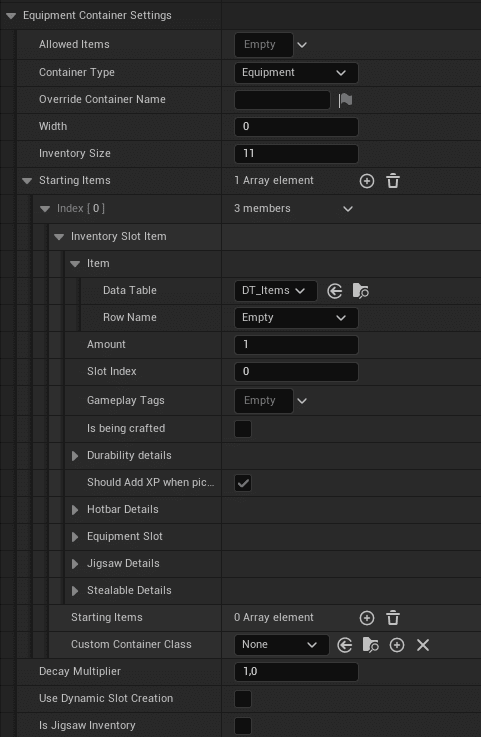The width and height of the screenshot is (481, 737).
Task: Collapse Index [0] element
Action: (45, 209)
